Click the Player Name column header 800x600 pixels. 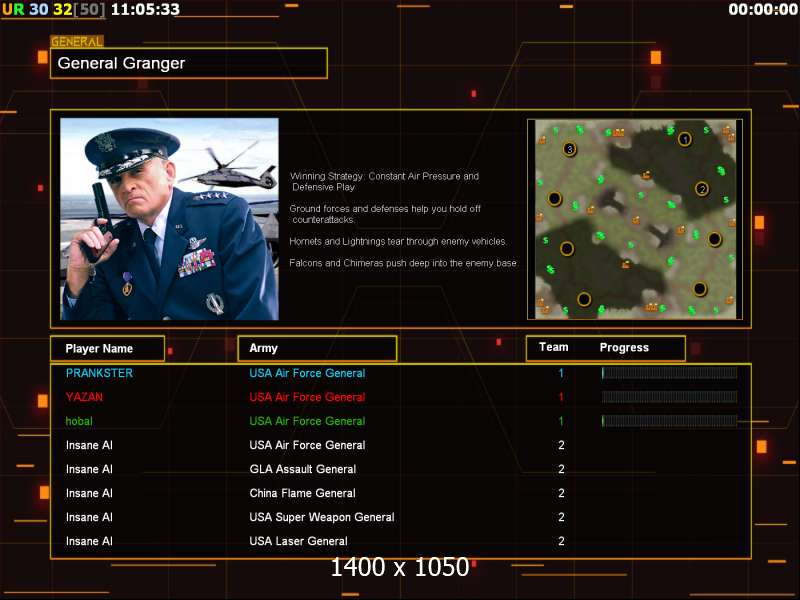107,348
